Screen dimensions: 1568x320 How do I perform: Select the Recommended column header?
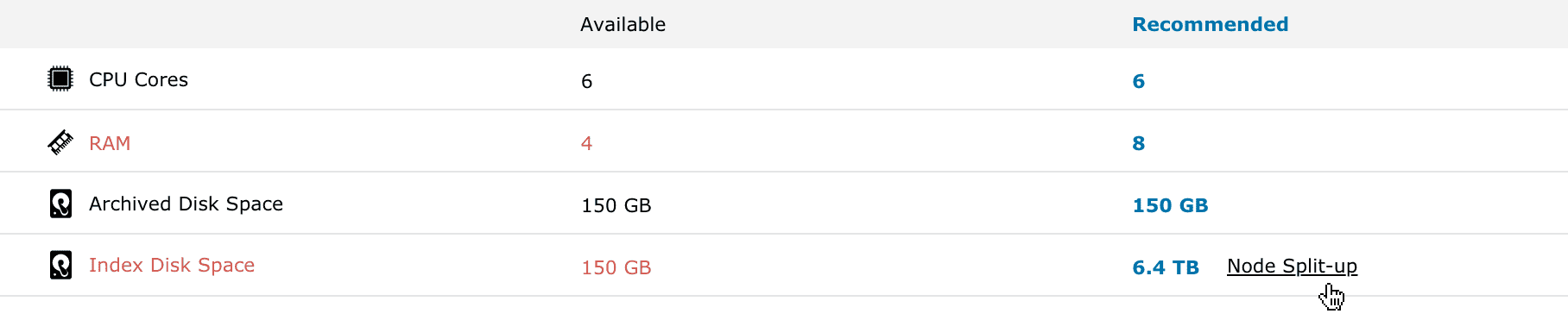[1210, 24]
